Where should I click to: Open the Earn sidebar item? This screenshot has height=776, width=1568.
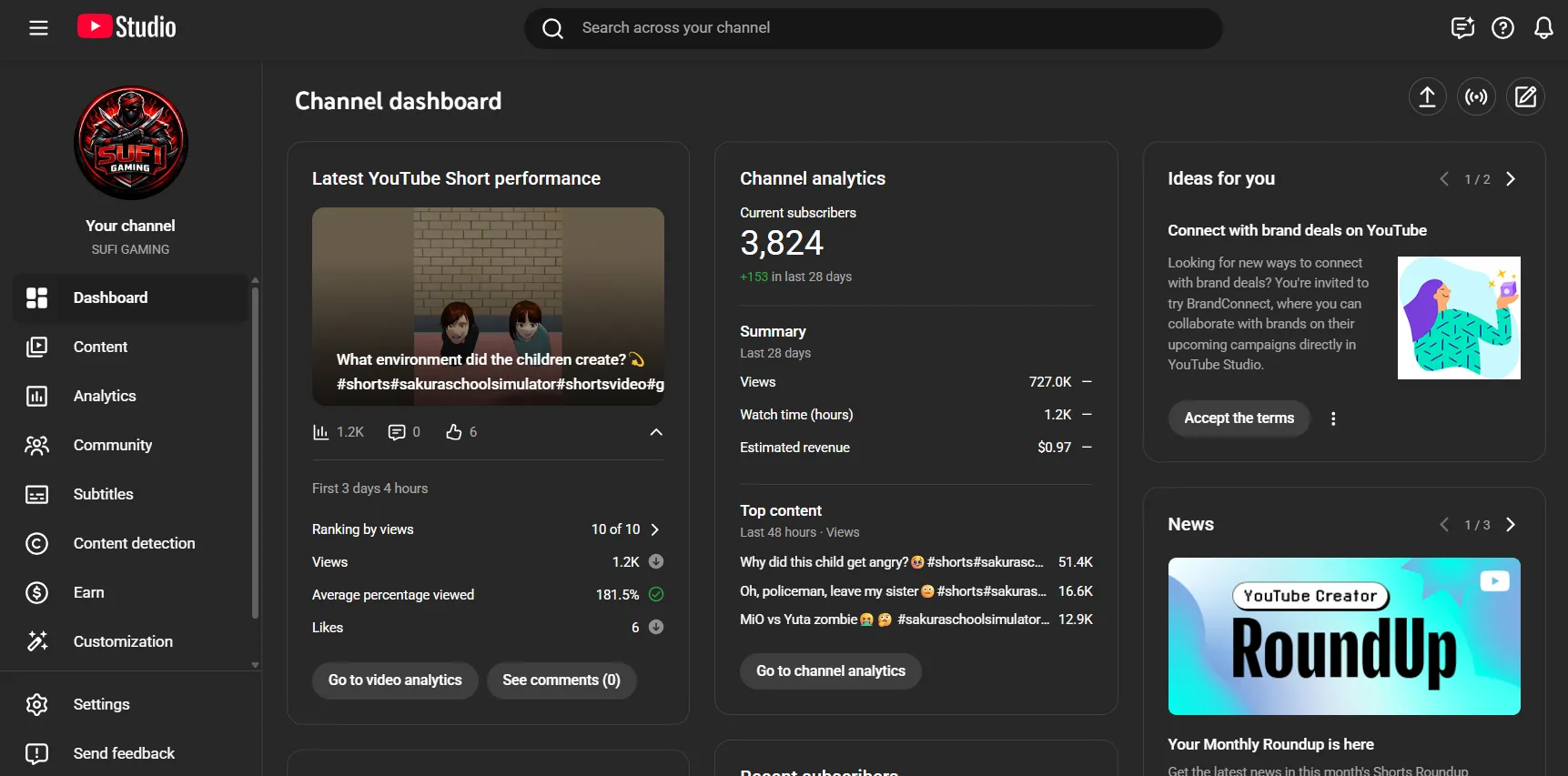[x=130, y=592]
